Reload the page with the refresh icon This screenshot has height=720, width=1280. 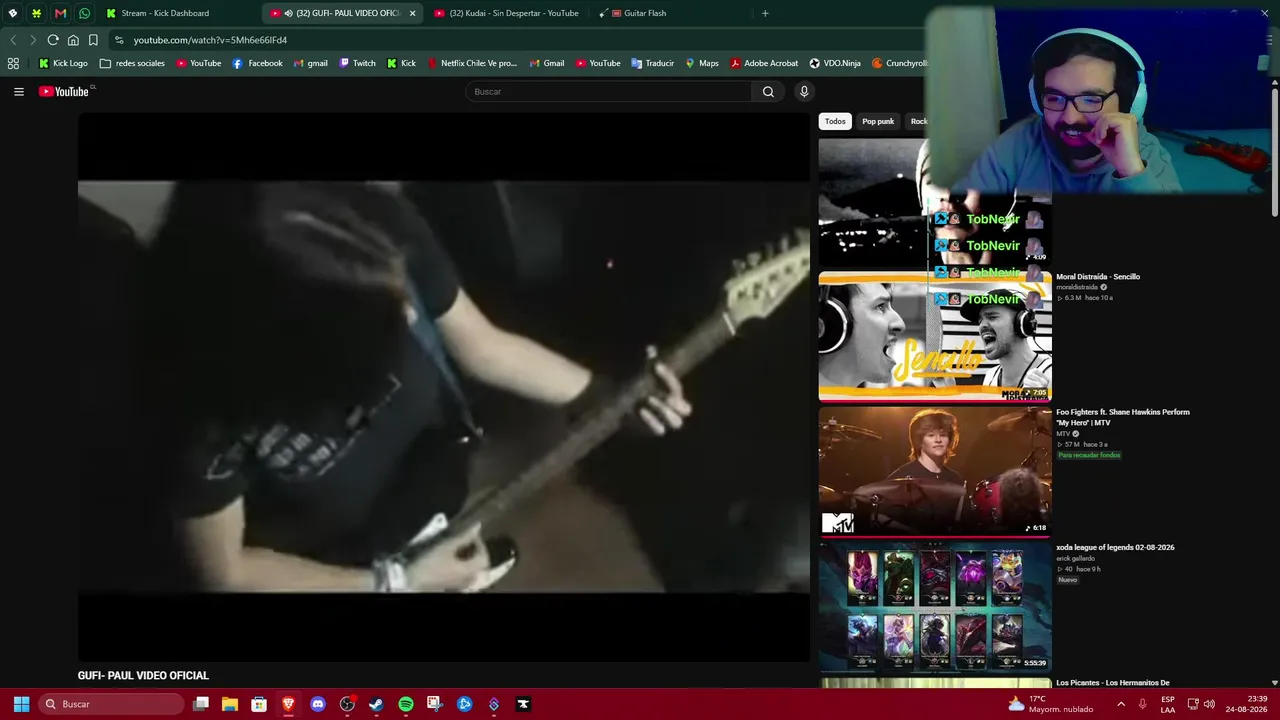point(53,40)
